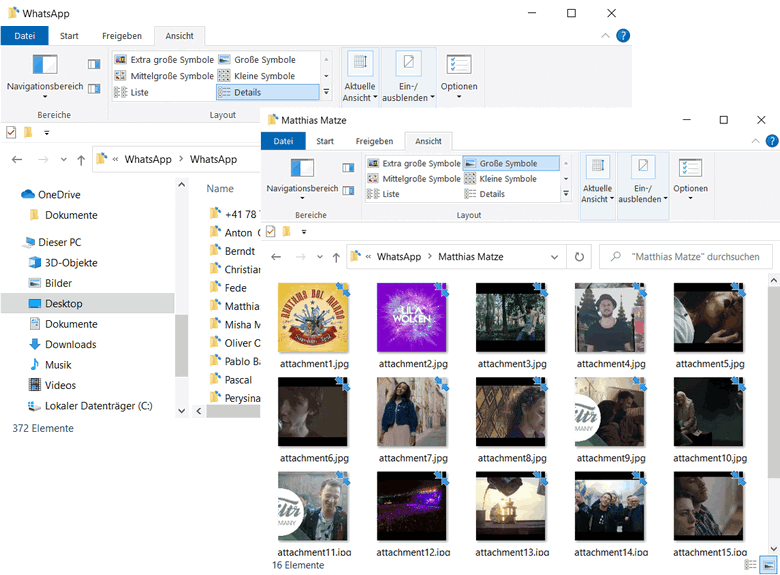
Task: Click Optionen in the Matthias Matze window
Action: click(690, 179)
